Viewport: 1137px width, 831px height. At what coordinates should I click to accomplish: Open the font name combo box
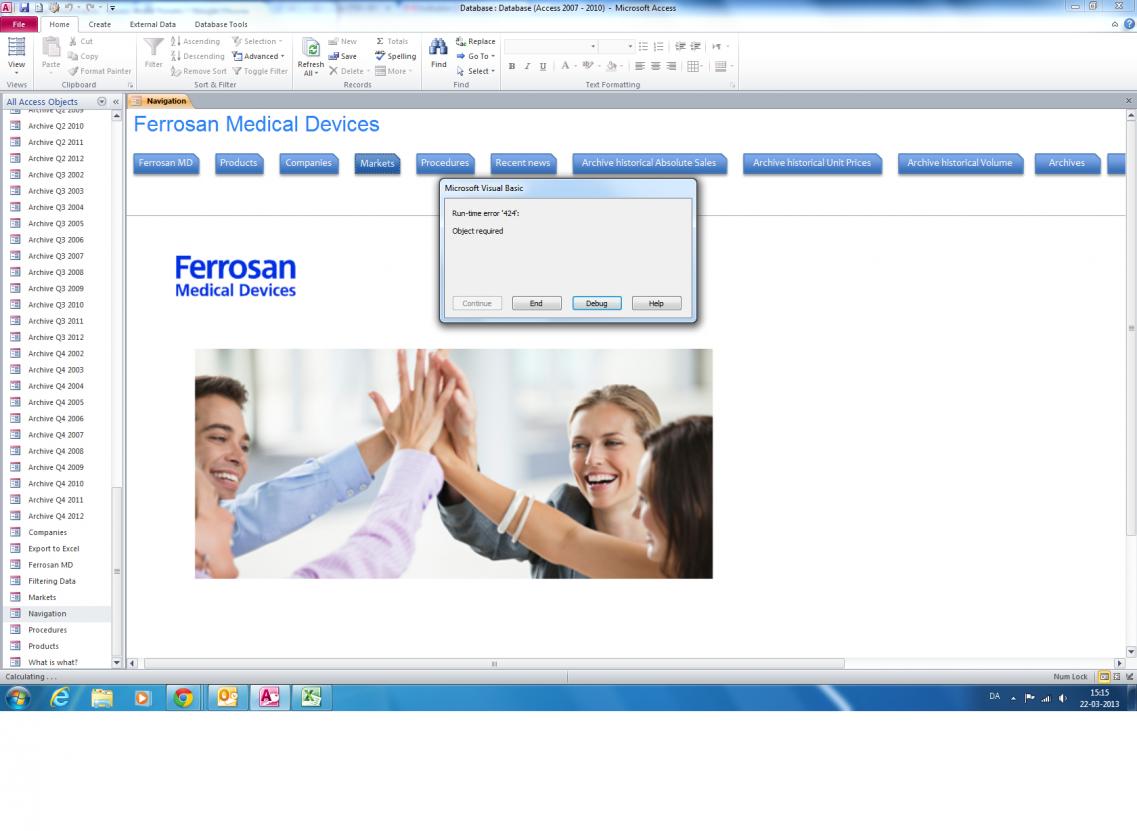(551, 46)
